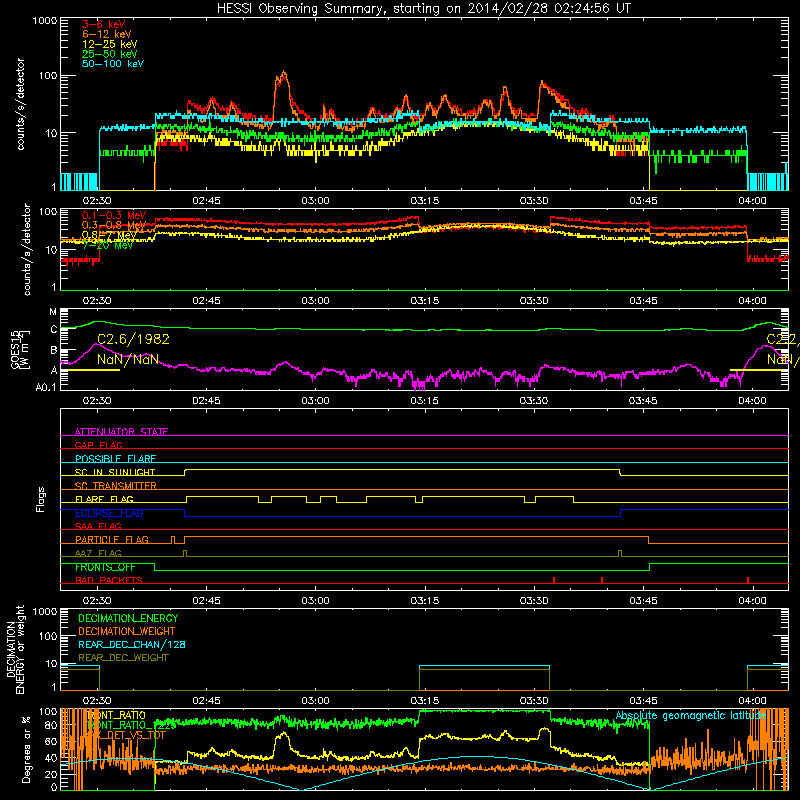
Task: Click the GAP_FLAG label
Action: click(98, 445)
